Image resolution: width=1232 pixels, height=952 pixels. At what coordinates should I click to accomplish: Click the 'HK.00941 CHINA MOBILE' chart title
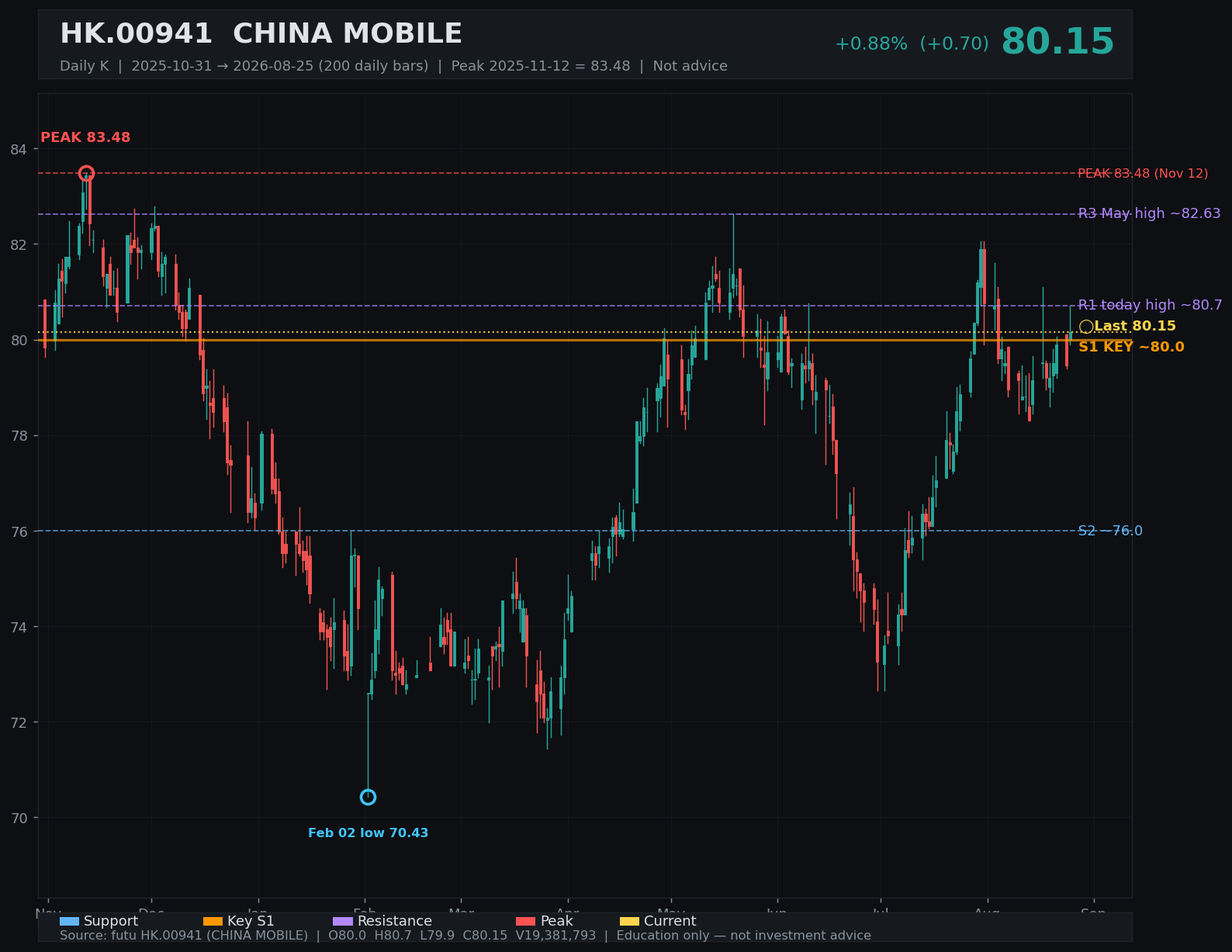pyautogui.click(x=261, y=34)
